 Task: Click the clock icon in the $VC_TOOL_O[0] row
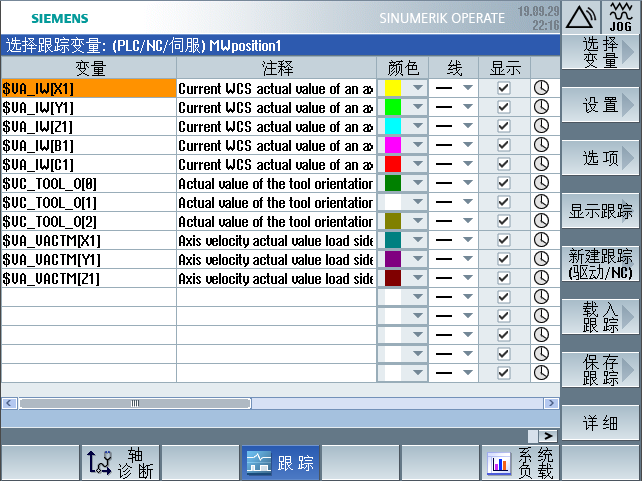(541, 183)
